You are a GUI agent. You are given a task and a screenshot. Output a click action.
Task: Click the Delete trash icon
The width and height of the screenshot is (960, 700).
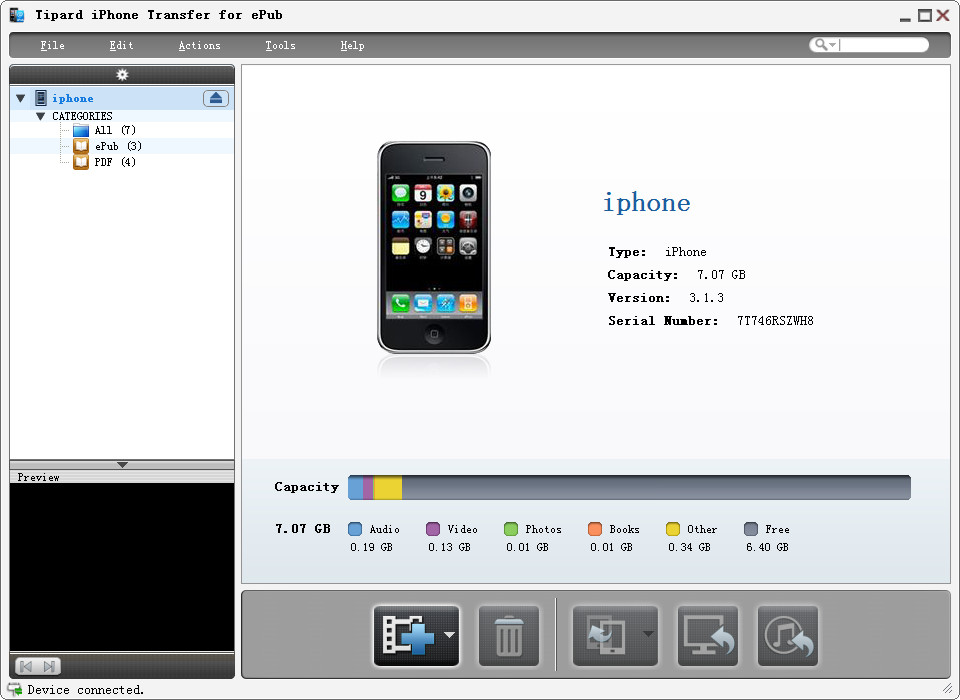click(x=508, y=635)
